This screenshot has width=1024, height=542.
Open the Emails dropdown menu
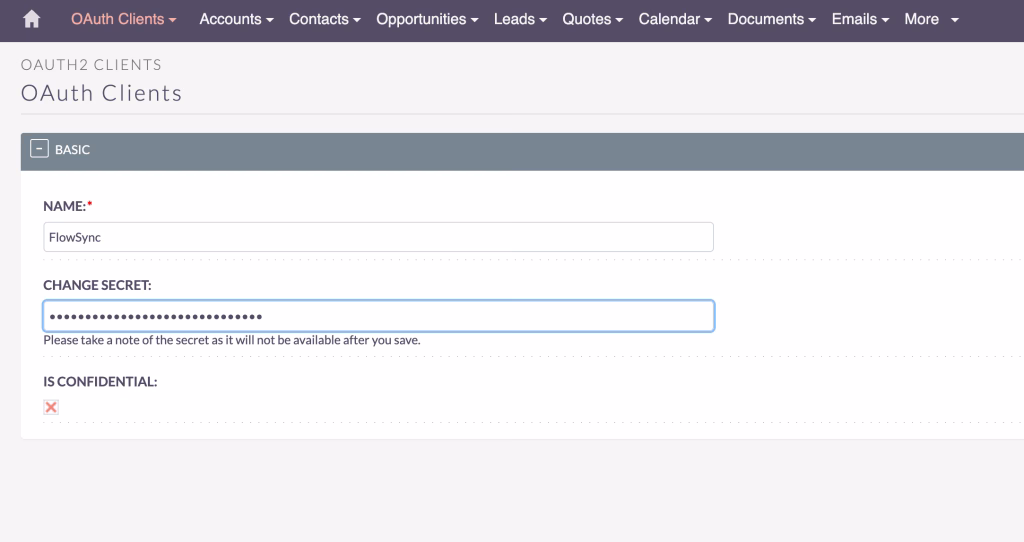(860, 19)
